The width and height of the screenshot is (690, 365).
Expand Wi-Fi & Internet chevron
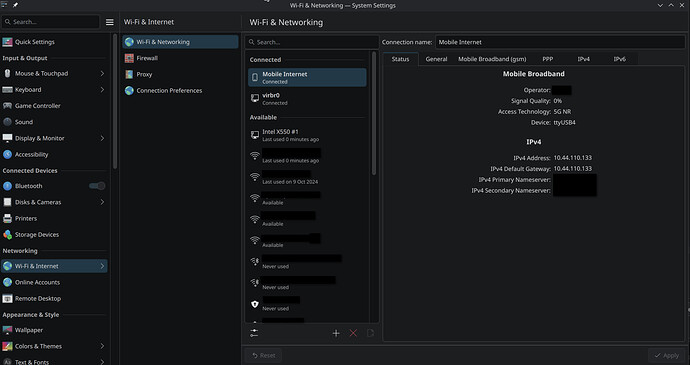[x=102, y=266]
